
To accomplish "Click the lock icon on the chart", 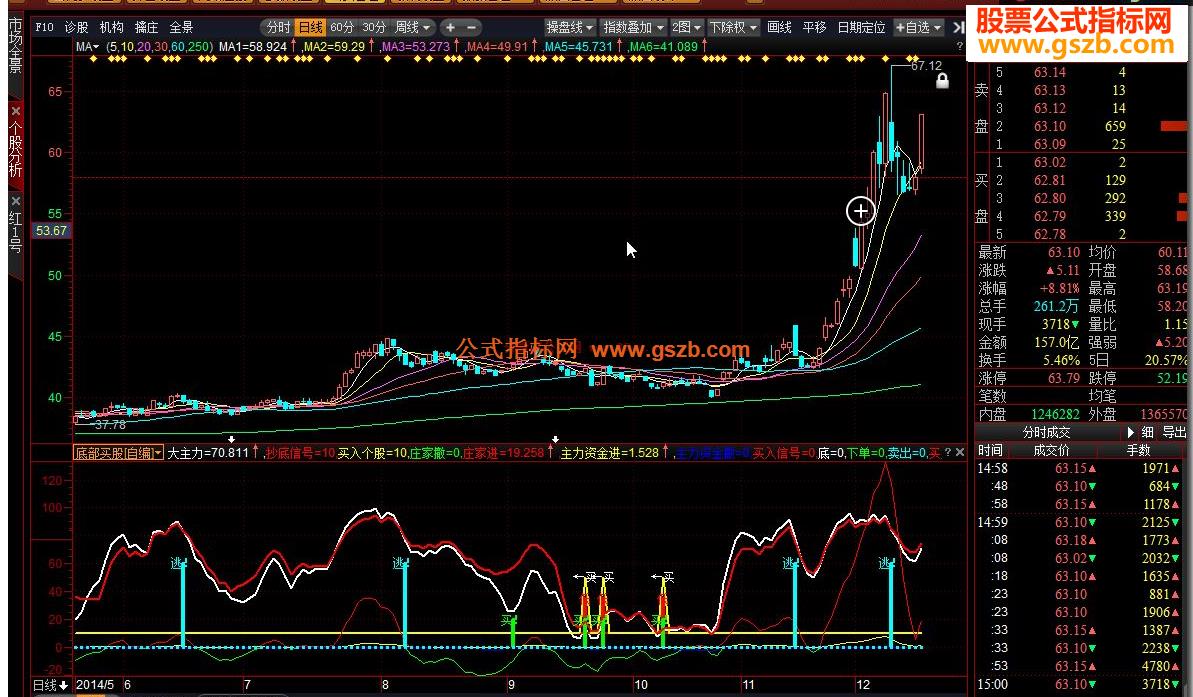I will click(x=942, y=82).
